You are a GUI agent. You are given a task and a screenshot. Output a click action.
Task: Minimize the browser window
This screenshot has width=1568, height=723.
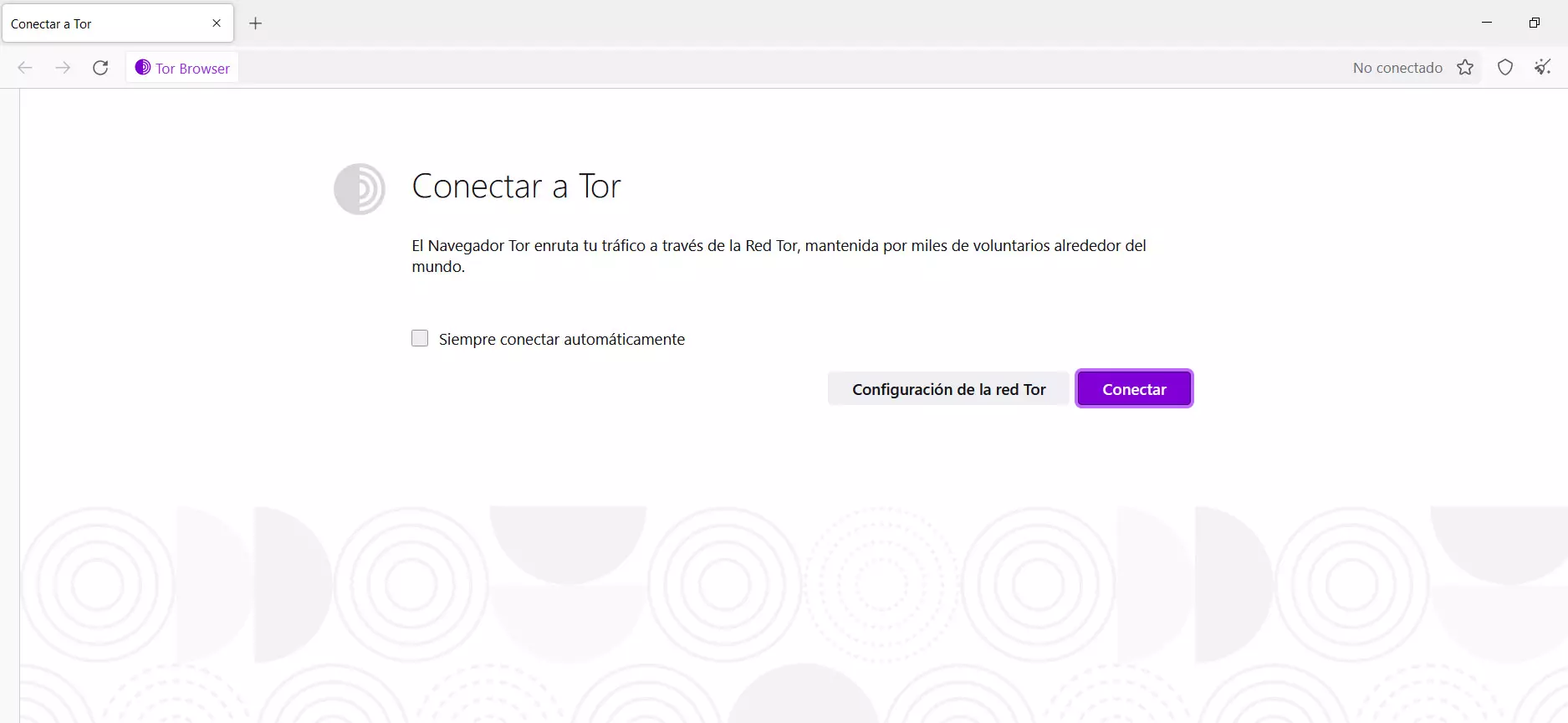tap(1487, 23)
